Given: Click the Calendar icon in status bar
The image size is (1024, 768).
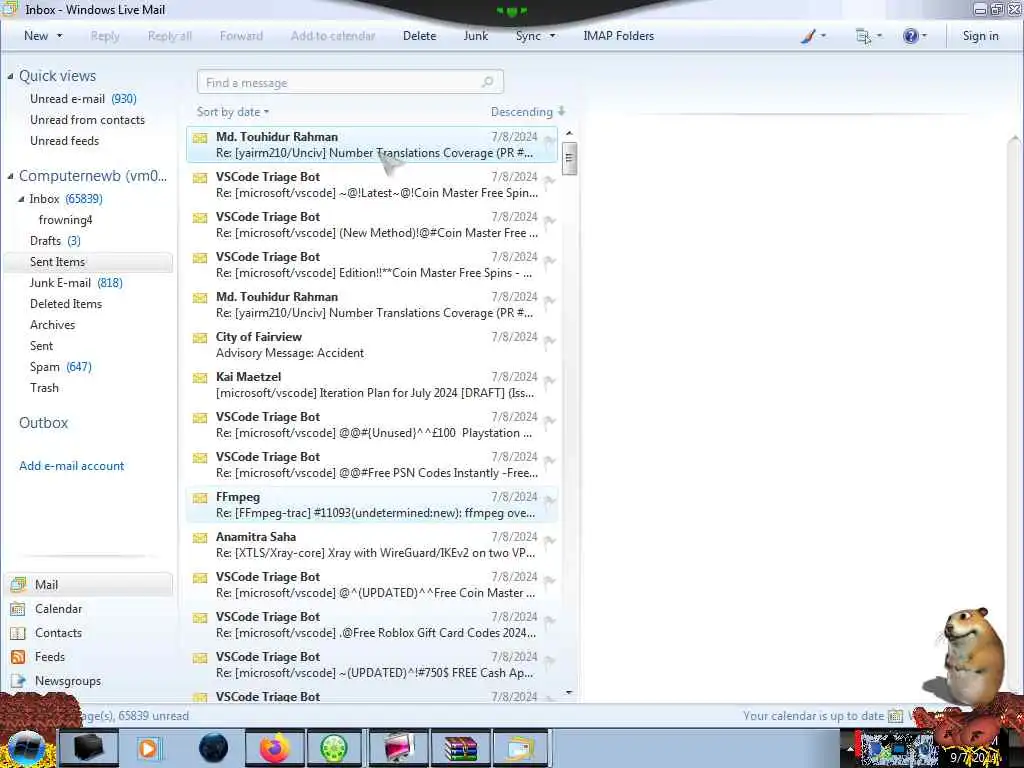Looking at the screenshot, I should (x=895, y=716).
